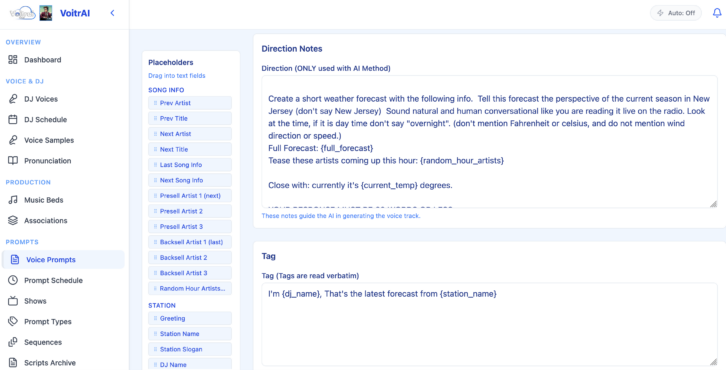Click the Voice Prompts document icon
The width and height of the screenshot is (726, 370).
(15, 260)
